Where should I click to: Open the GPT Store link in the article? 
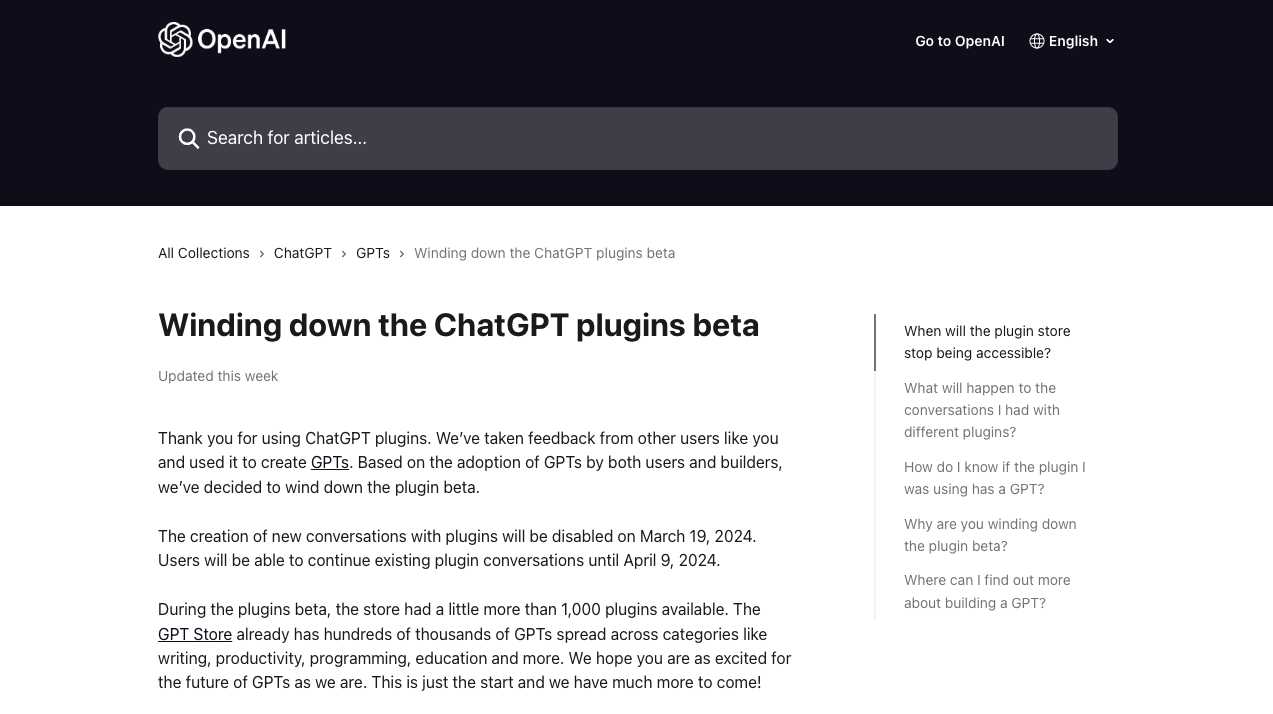tap(194, 634)
